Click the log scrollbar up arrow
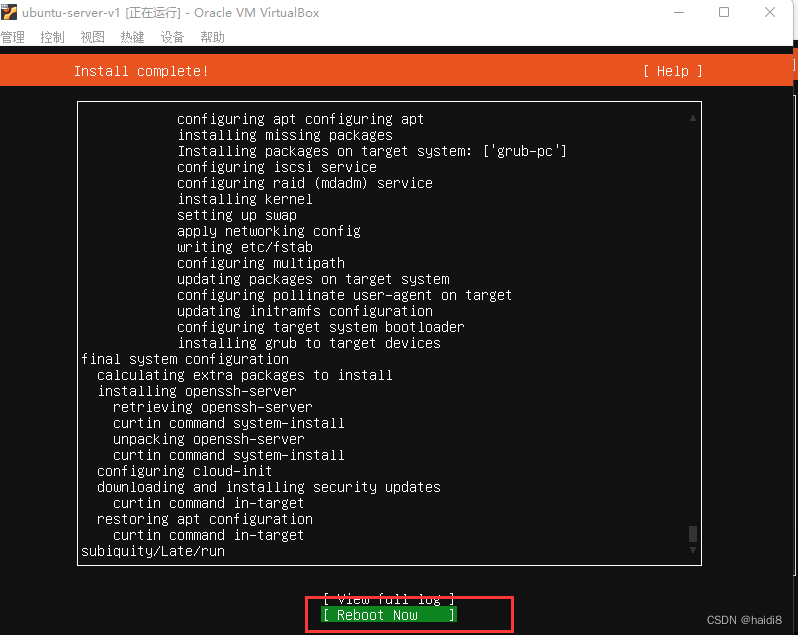This screenshot has width=798, height=635. point(693,118)
